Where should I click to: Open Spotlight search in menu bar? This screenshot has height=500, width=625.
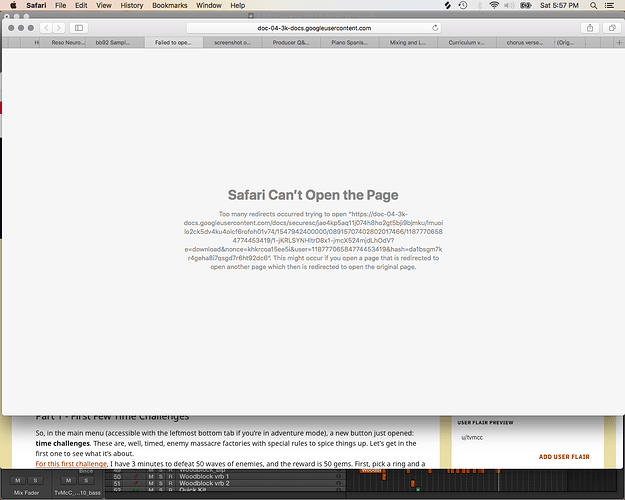click(x=594, y=5)
